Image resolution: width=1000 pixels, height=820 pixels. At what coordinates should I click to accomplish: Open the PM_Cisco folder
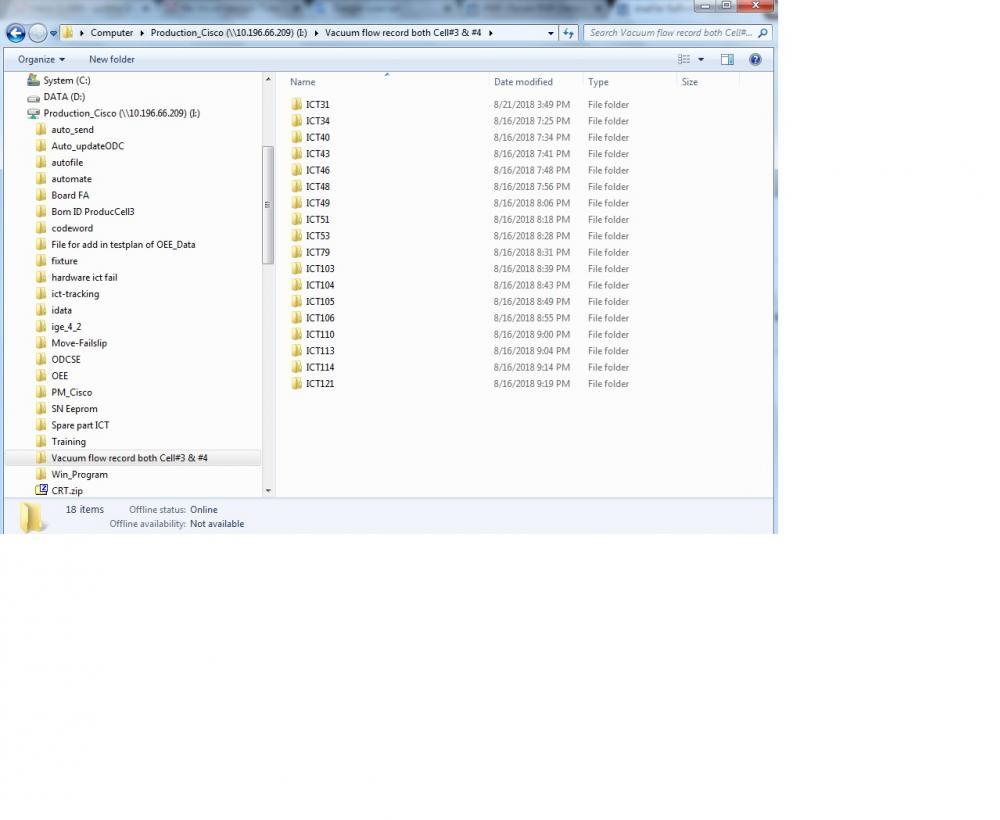coord(64,392)
